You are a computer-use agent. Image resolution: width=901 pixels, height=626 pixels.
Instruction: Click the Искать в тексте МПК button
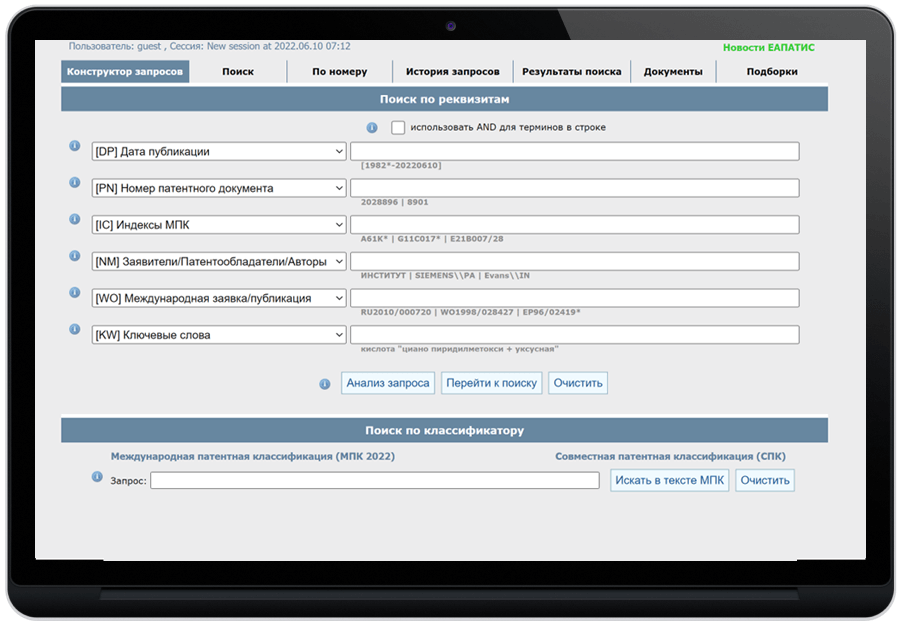669,480
